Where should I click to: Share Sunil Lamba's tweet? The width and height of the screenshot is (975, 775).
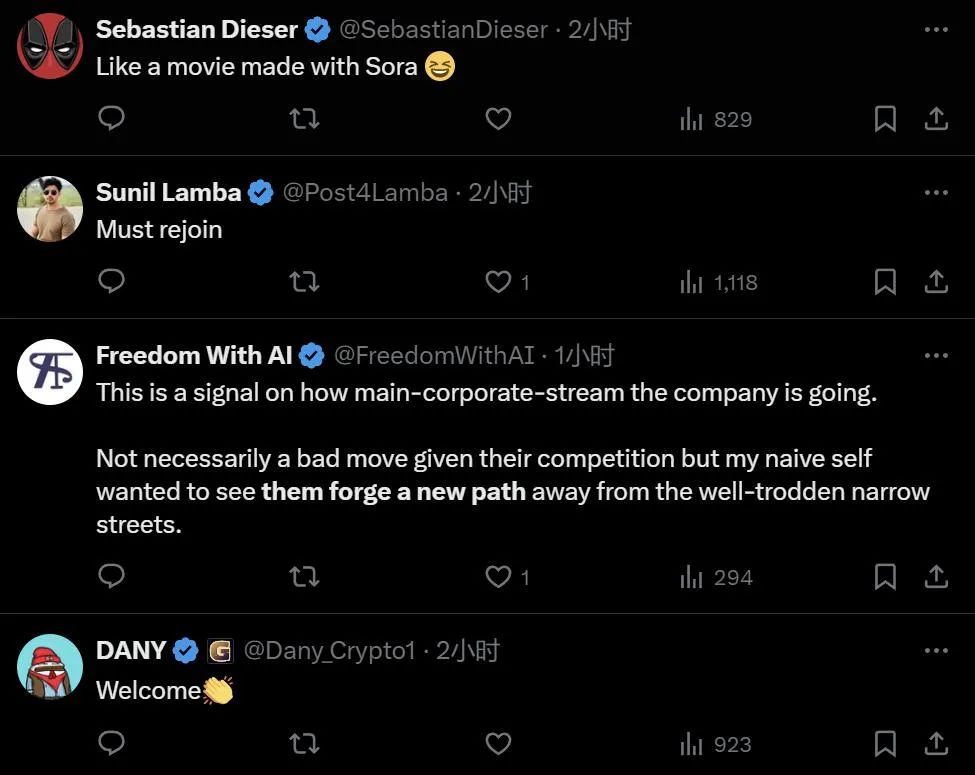(936, 282)
